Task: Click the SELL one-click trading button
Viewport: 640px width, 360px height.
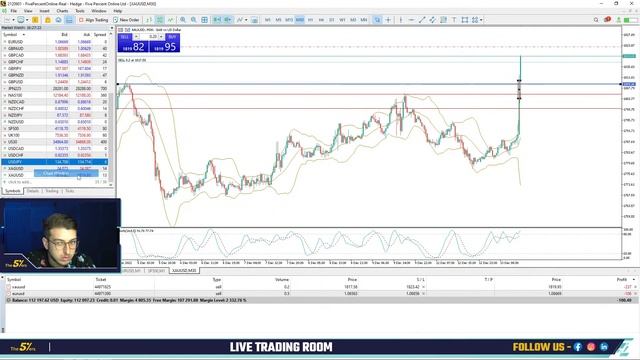Action: click(125, 37)
